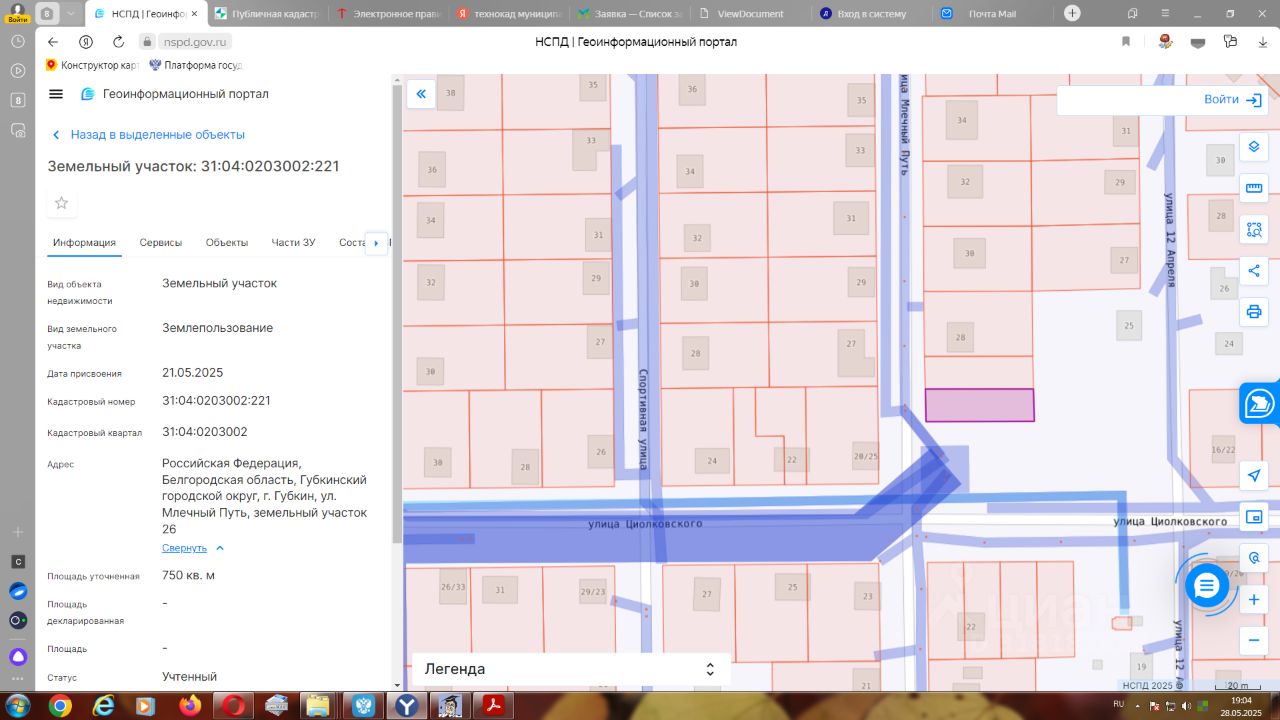The height and width of the screenshot is (720, 1280).
Task: Open browser downloads icon
Action: (1260, 42)
